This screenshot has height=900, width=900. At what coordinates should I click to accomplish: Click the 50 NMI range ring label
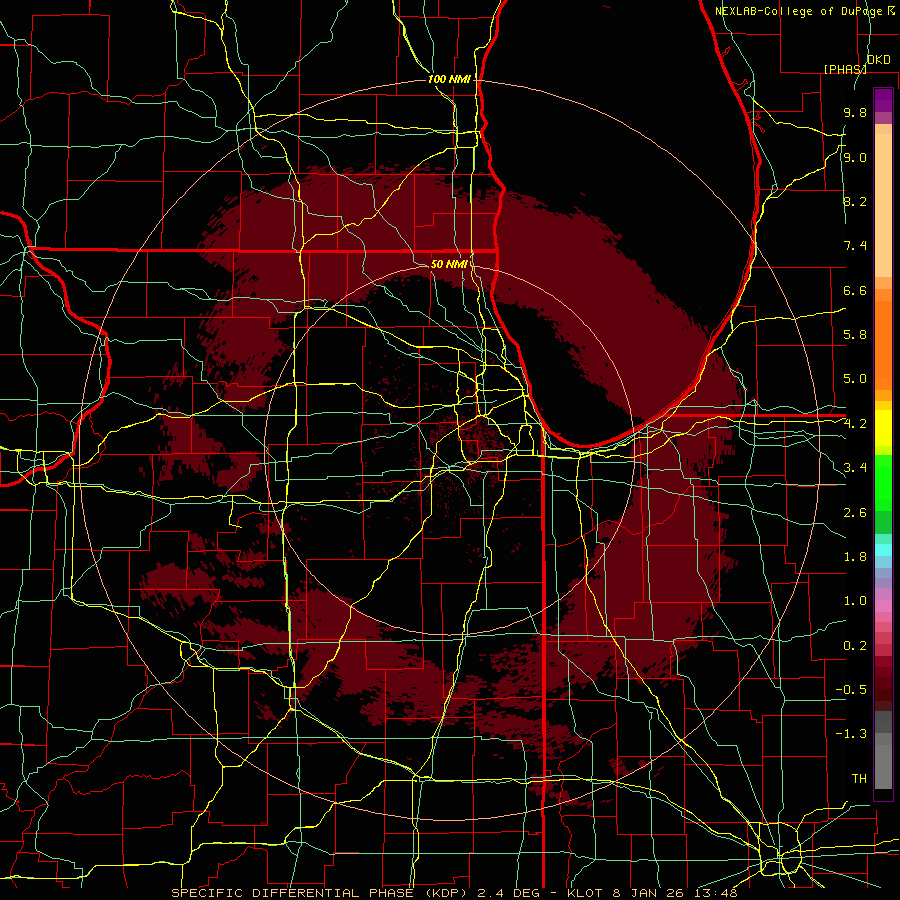(449, 264)
